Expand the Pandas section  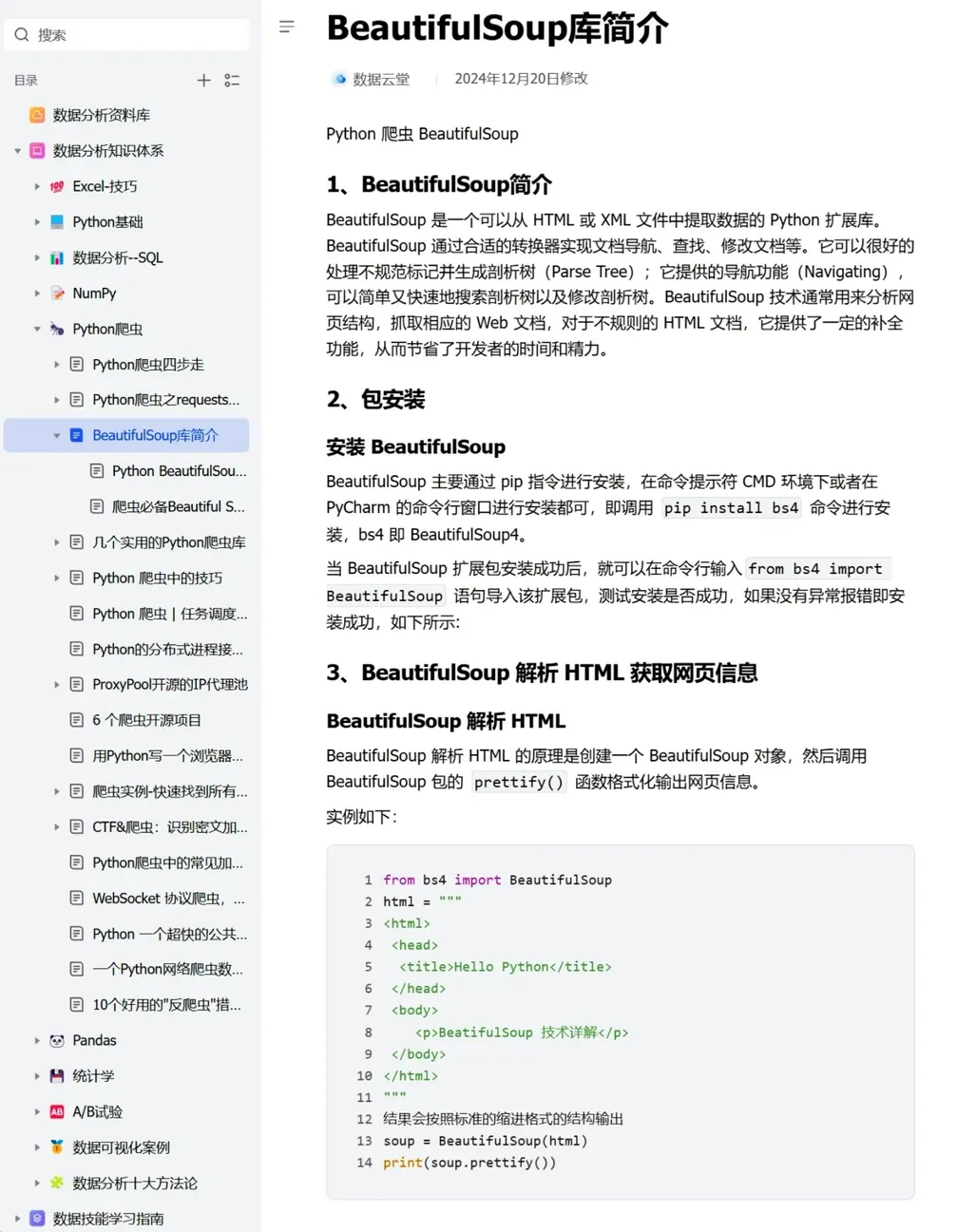pyautogui.click(x=37, y=1041)
